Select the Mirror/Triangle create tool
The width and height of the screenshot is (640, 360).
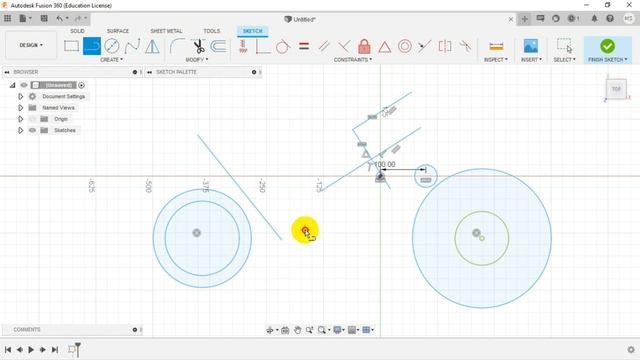[152, 46]
